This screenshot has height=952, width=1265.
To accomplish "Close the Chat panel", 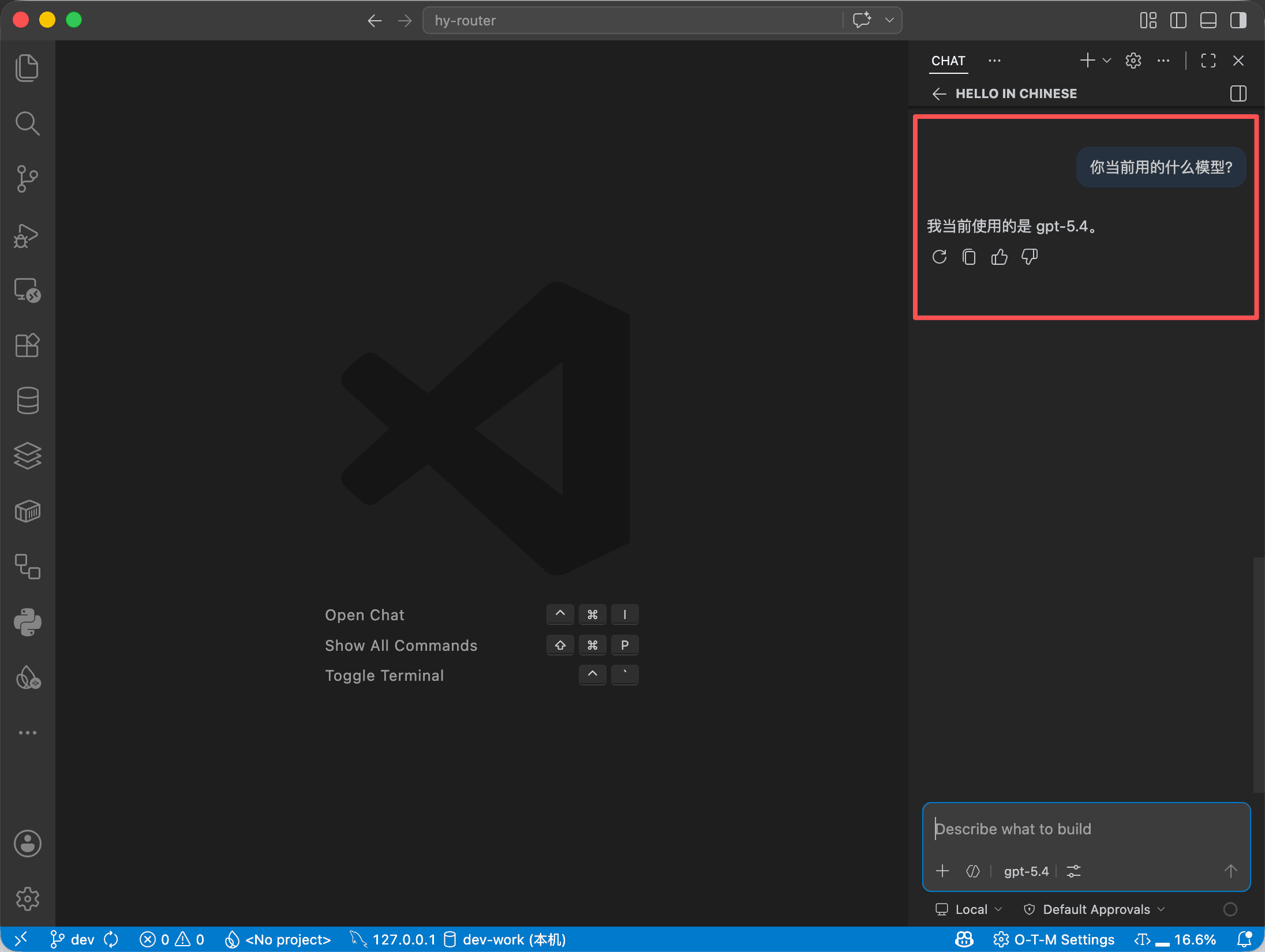I will [1238, 61].
